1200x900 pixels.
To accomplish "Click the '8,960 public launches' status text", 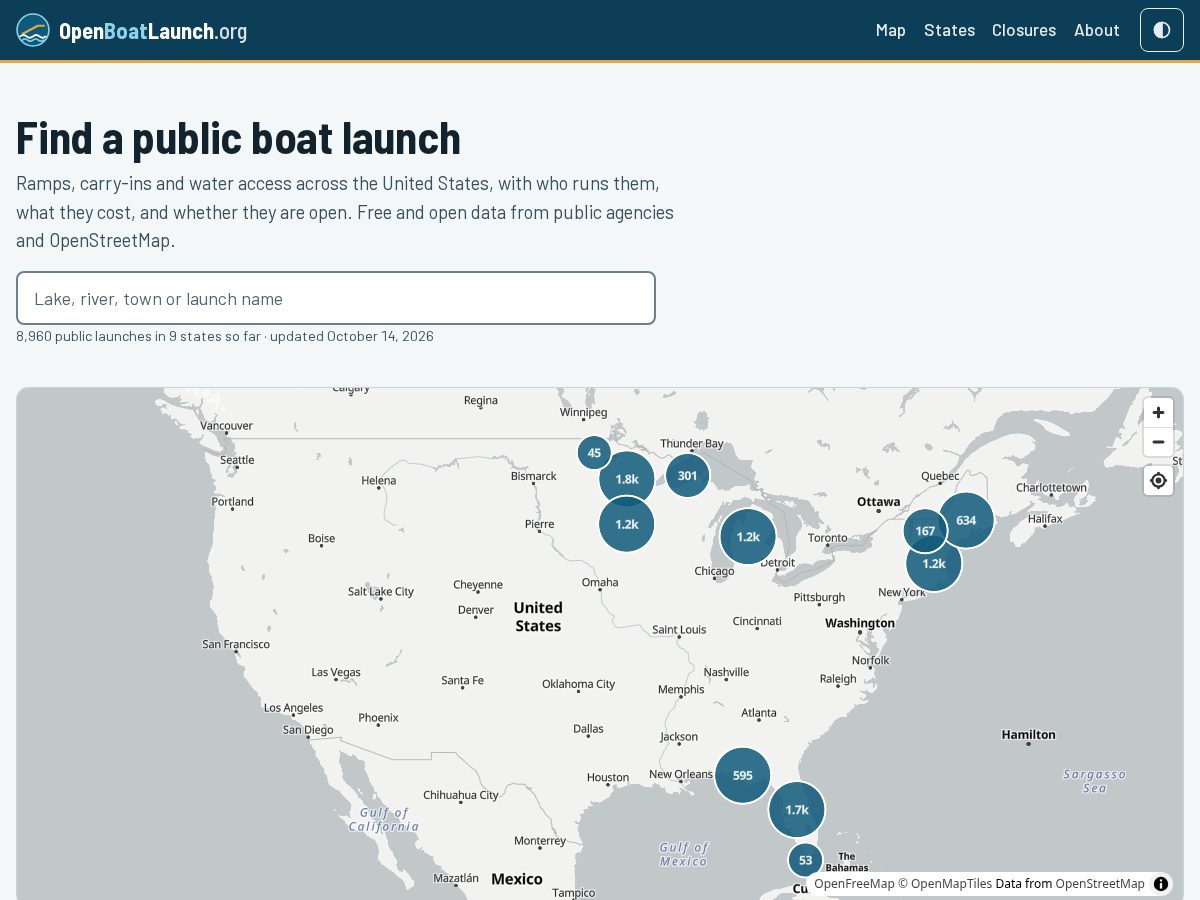I will coord(225,336).
